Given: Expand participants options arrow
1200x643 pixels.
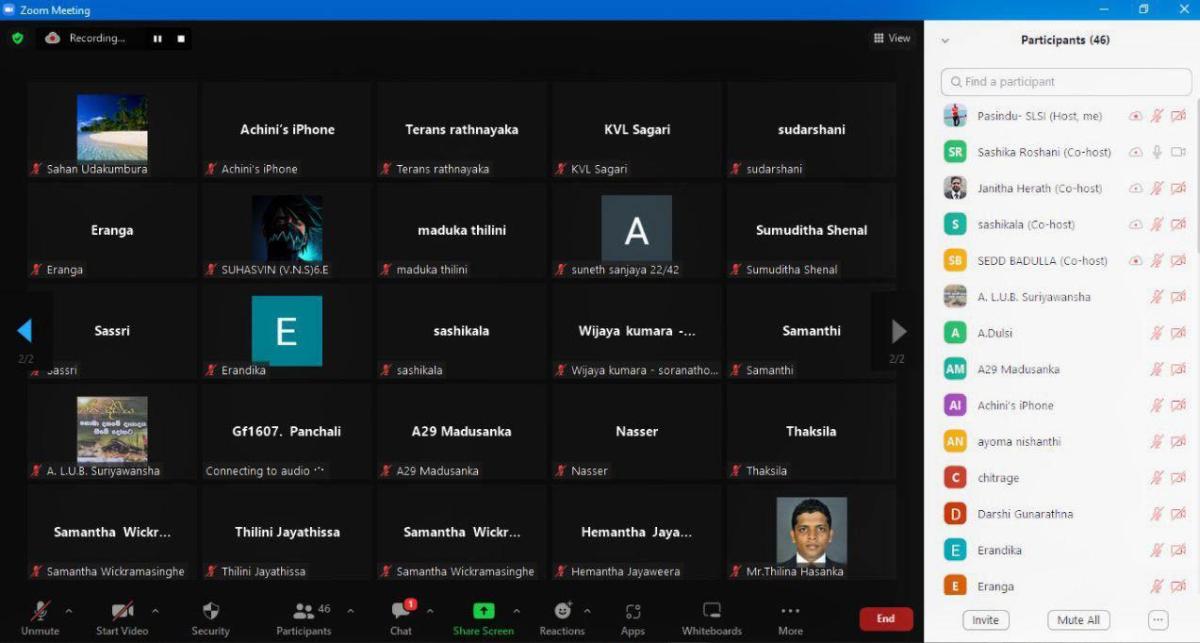Looking at the screenshot, I should [x=350, y=610].
